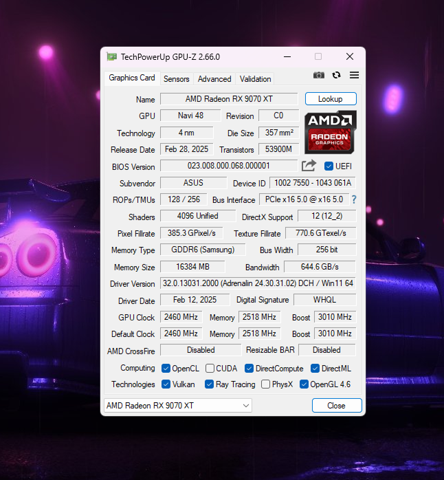Viewport: 444px width, 480px height.
Task: Click the Close button at the bottom
Action: 337,406
